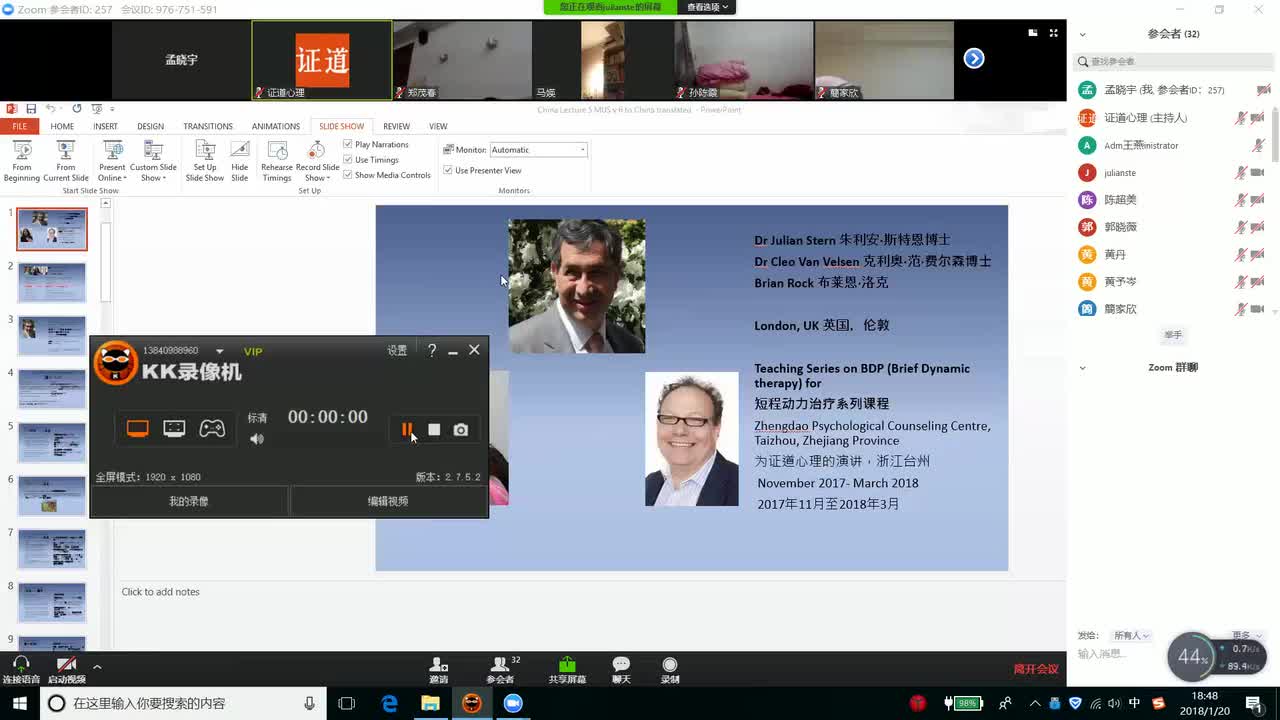The width and height of the screenshot is (1280, 720).
Task: Stop recording in KK recorder
Action: tap(434, 430)
